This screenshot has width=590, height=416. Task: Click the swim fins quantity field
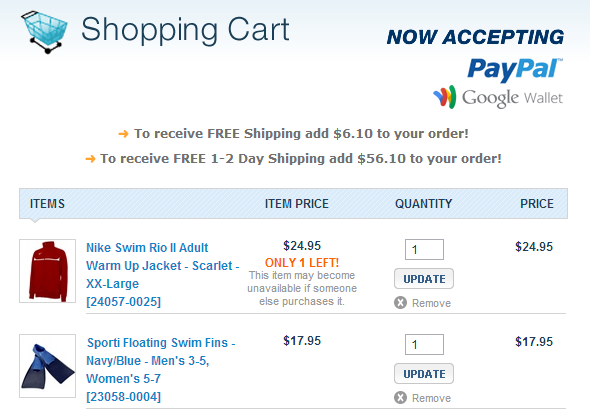click(x=424, y=345)
